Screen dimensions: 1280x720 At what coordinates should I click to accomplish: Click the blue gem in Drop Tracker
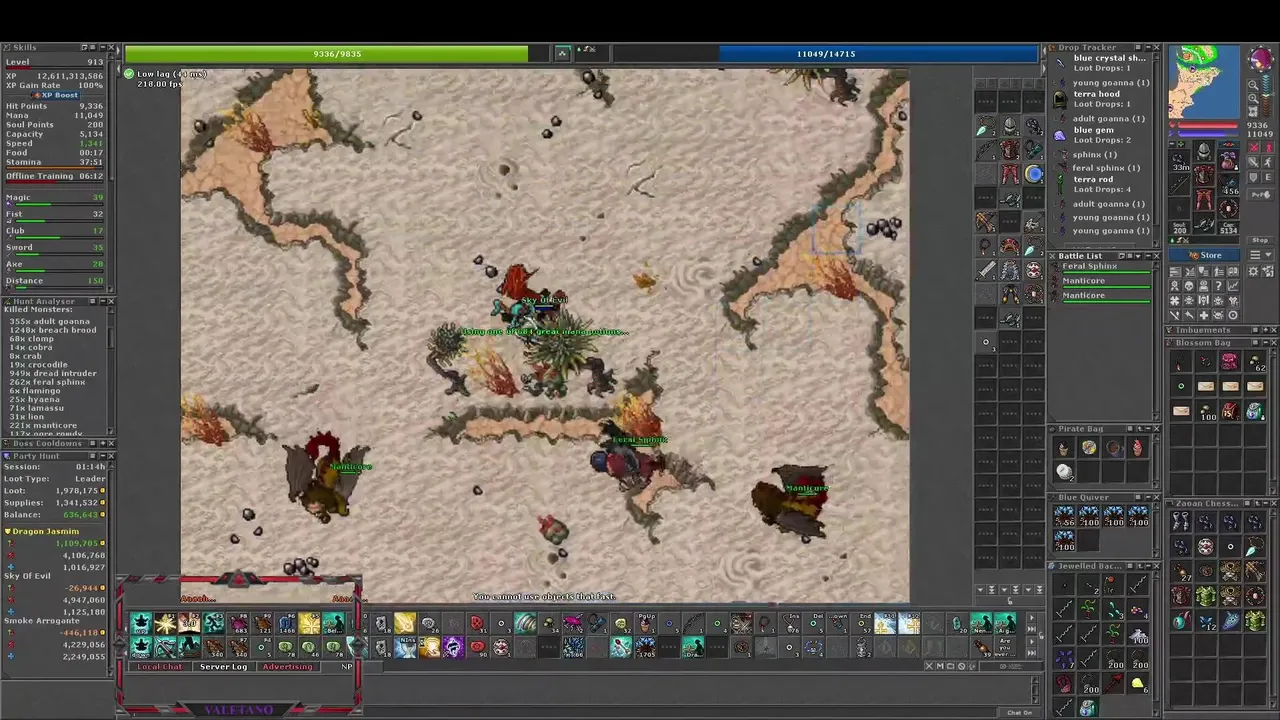(1060, 135)
